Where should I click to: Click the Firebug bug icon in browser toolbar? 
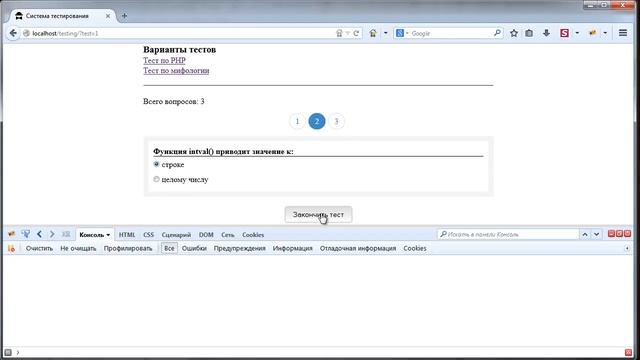(593, 33)
